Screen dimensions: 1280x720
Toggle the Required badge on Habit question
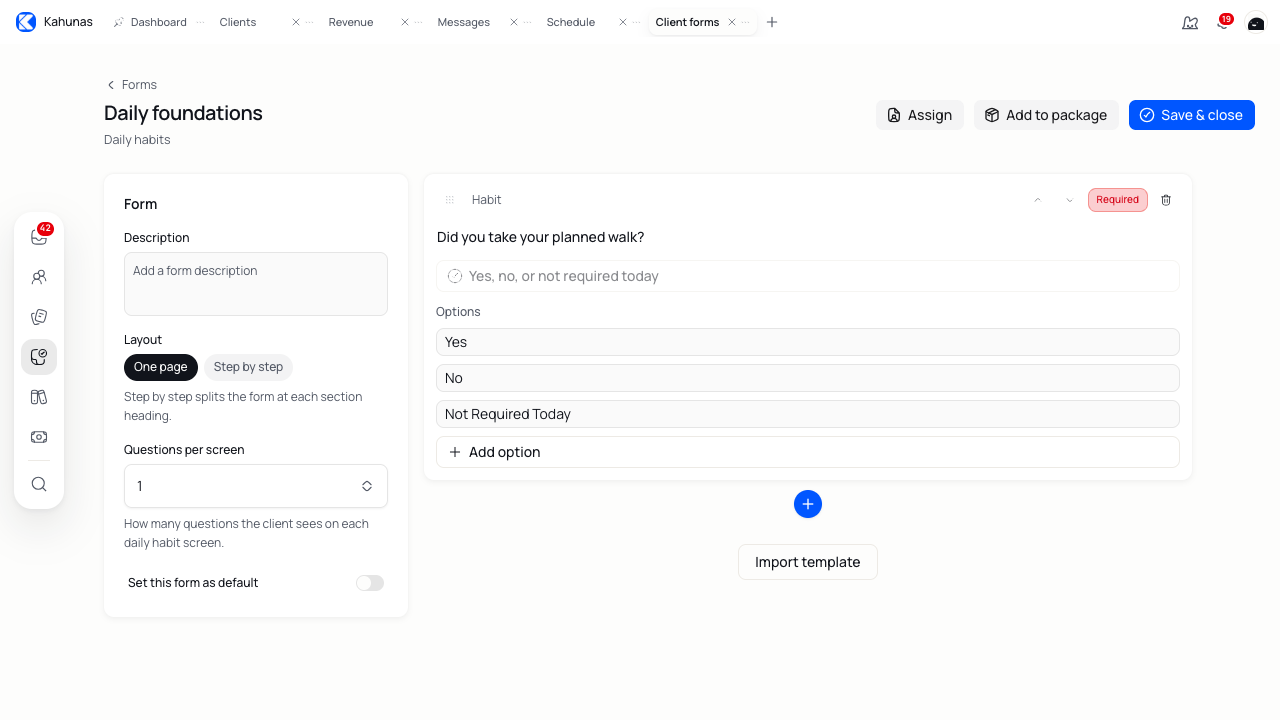point(1118,200)
